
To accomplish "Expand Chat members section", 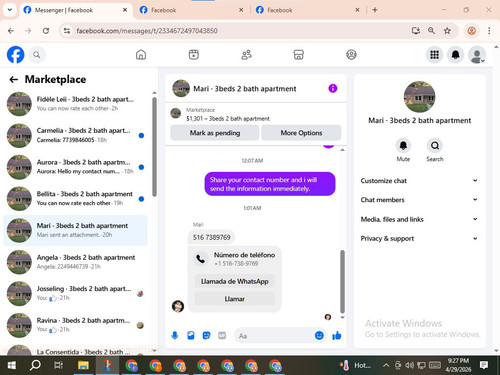I will [x=419, y=200].
